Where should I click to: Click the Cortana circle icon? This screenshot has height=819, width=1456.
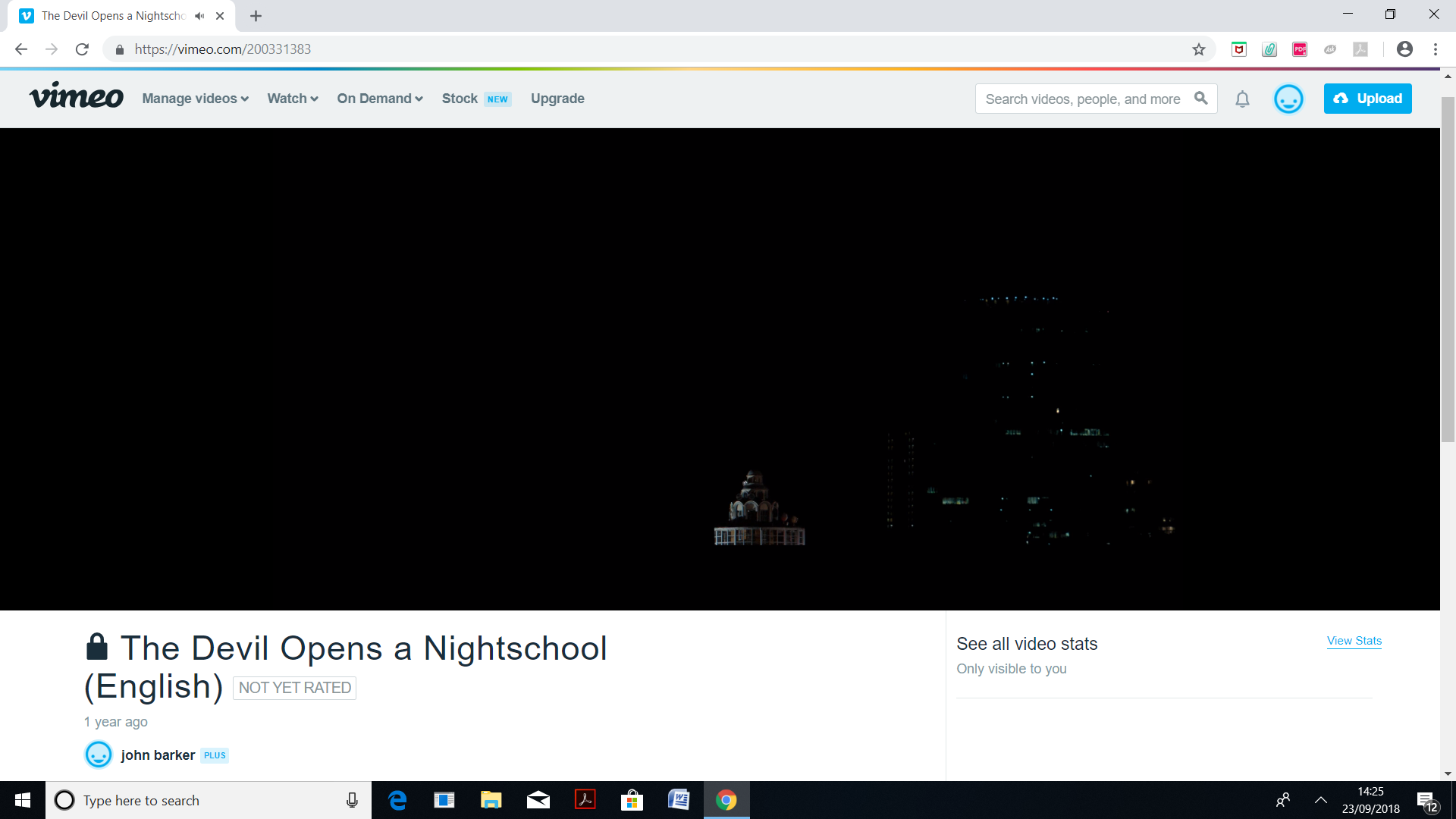64,800
